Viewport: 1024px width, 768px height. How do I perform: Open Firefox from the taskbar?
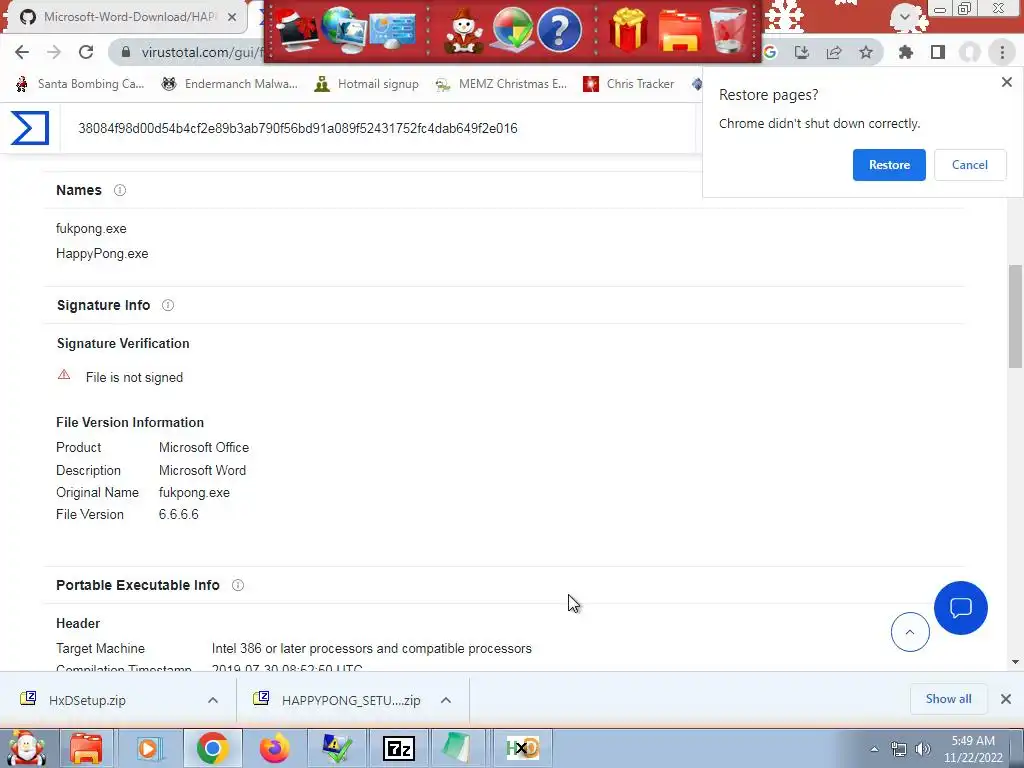(x=274, y=748)
